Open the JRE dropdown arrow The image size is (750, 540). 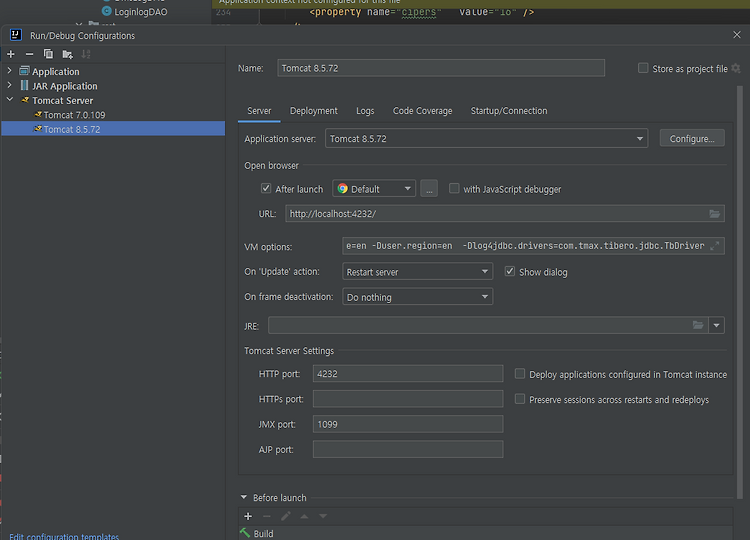pos(717,325)
